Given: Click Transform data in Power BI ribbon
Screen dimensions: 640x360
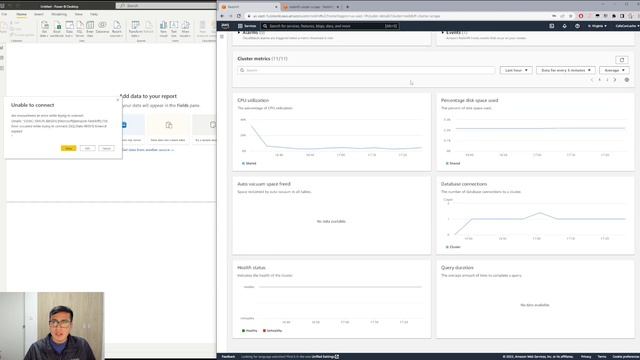Looking at the screenshot, I should tap(135, 29).
